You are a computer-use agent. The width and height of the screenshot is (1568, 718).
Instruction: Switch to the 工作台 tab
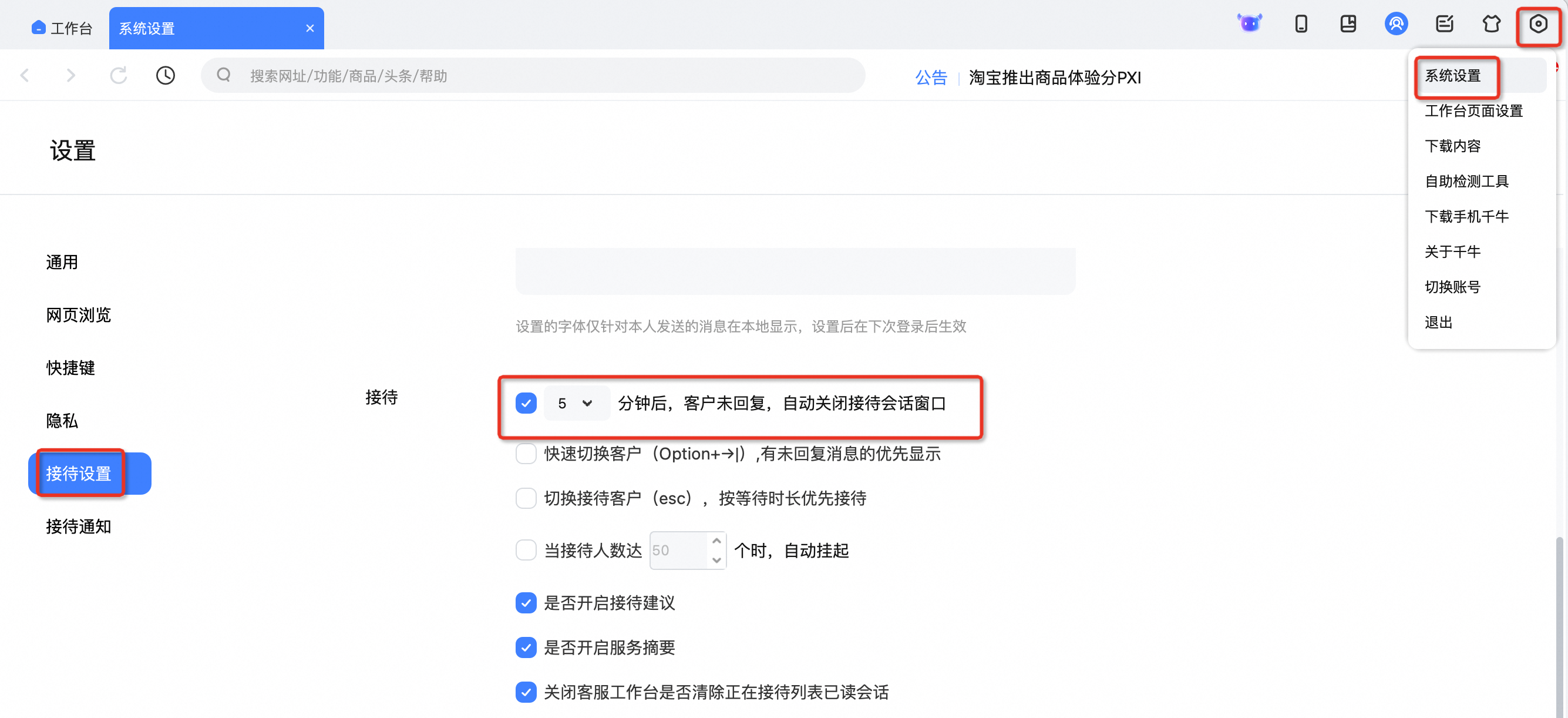(x=61, y=28)
